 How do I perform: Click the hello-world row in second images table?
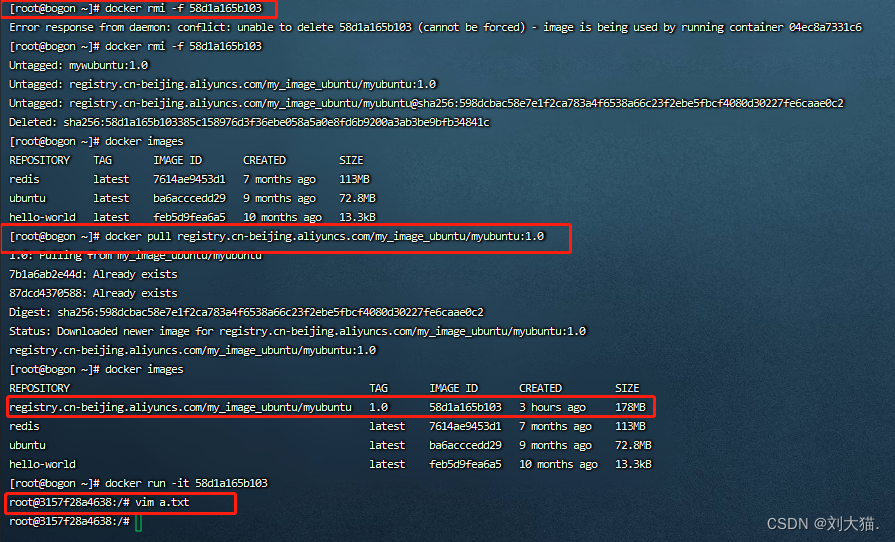(x=330, y=464)
